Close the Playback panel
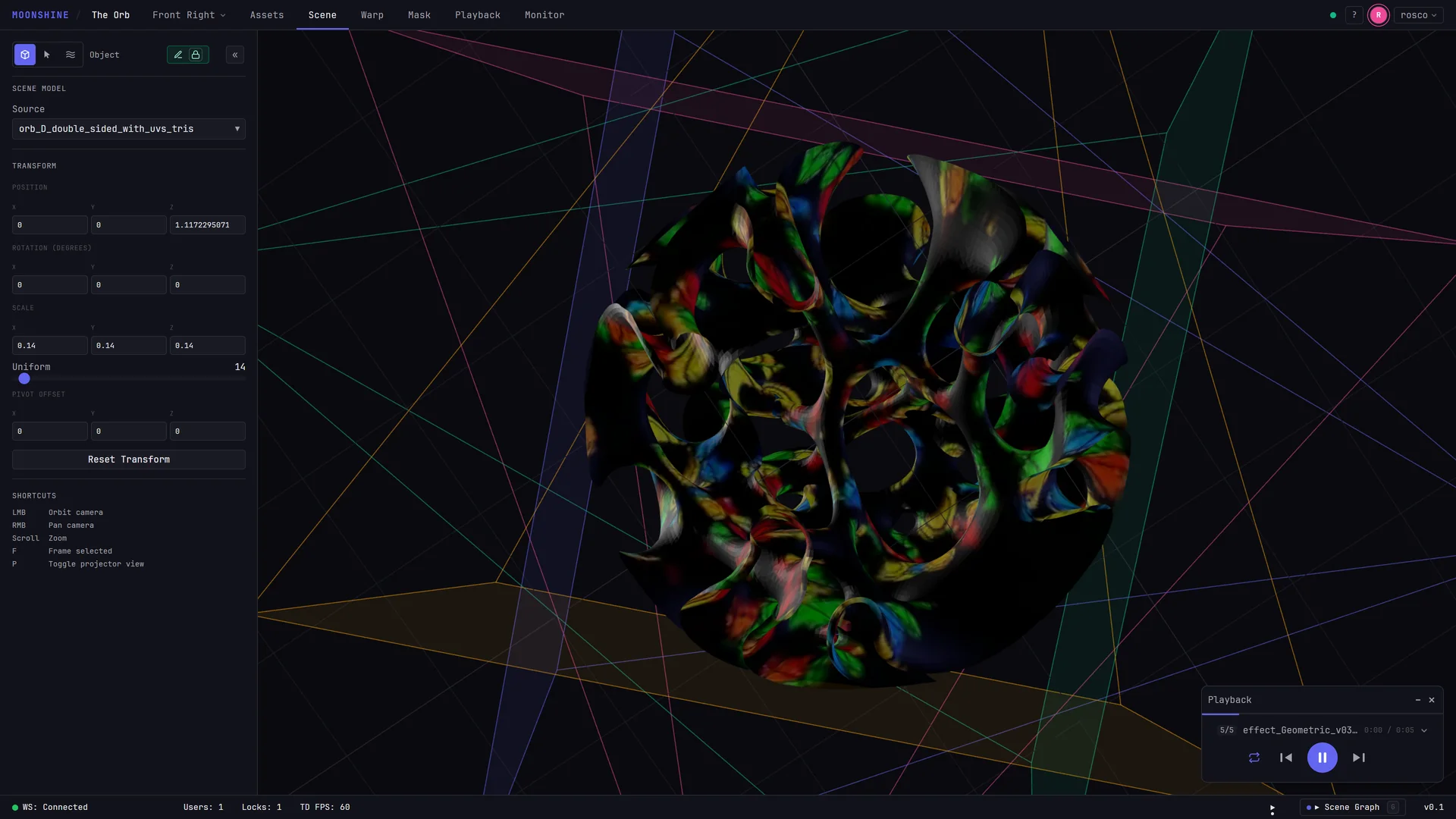Image resolution: width=1456 pixels, height=819 pixels. tap(1432, 700)
